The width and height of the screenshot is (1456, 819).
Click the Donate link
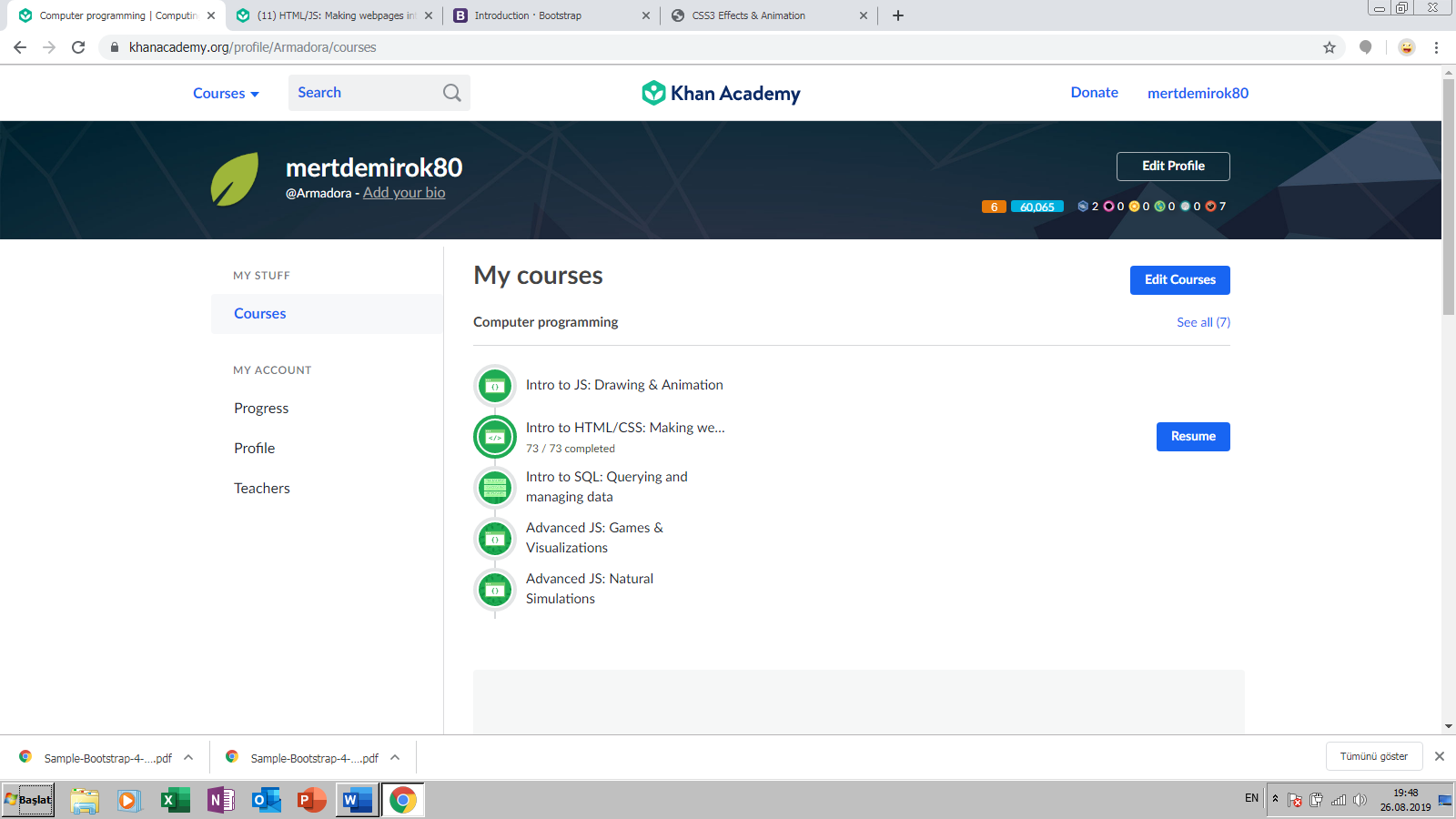tap(1095, 93)
